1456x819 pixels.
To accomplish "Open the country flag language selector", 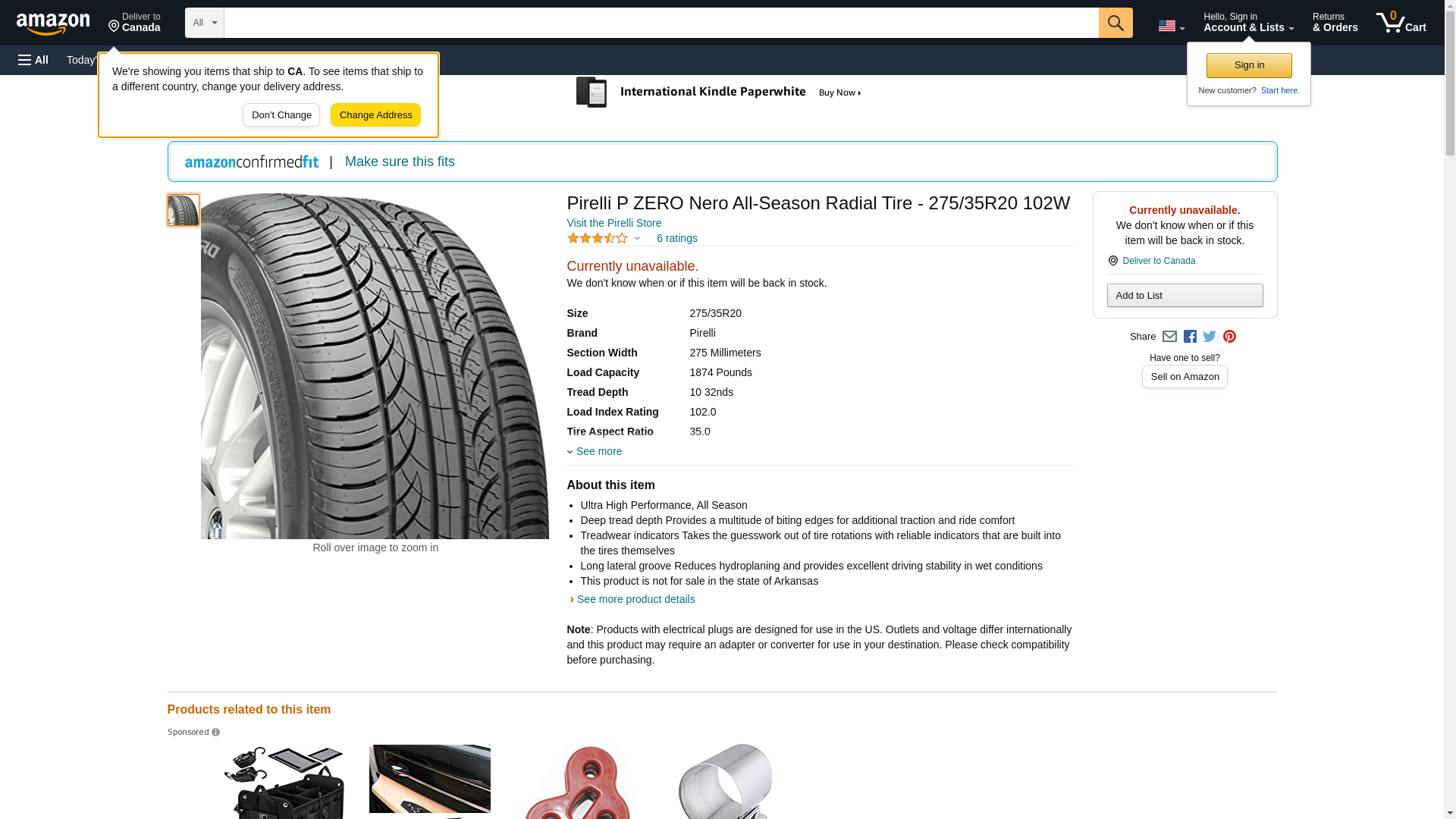I will [1171, 26].
